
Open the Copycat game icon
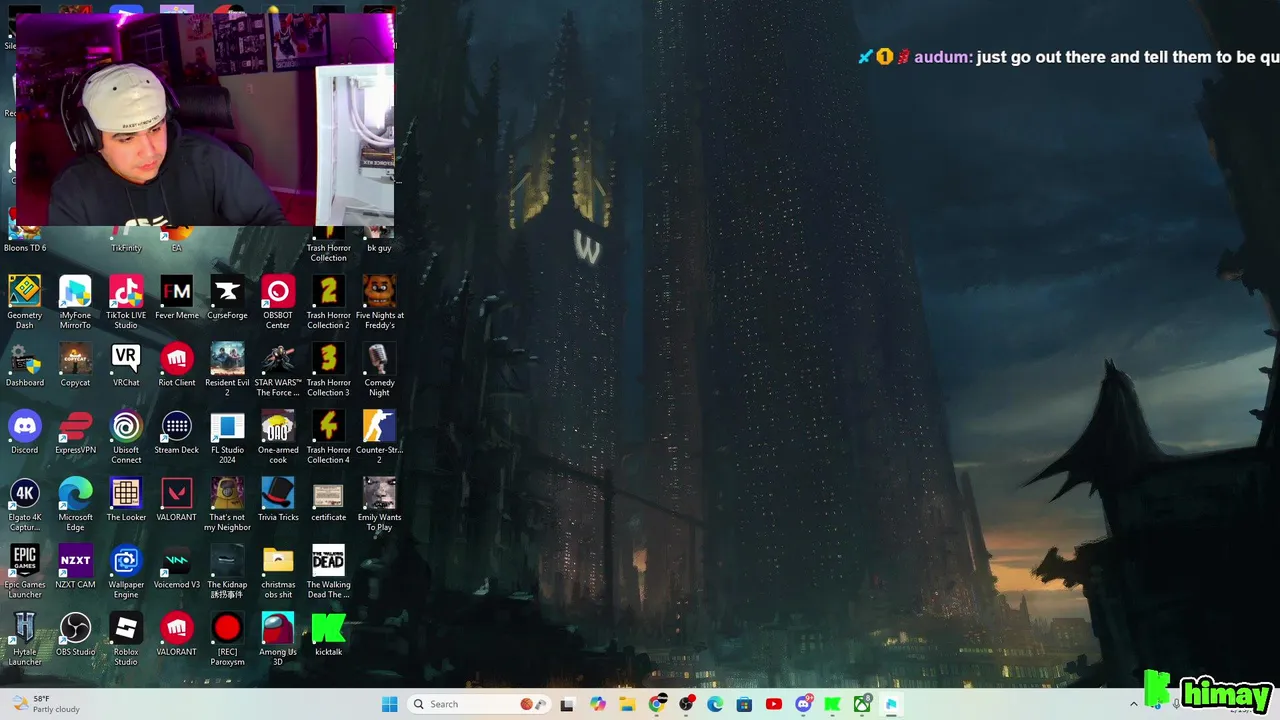(x=75, y=365)
